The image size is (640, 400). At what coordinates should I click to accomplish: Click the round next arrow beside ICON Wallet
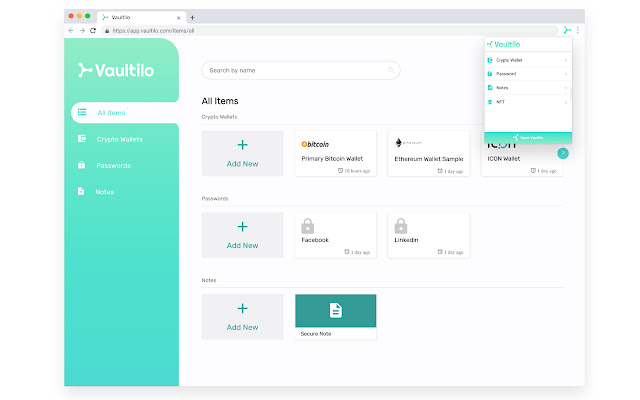(x=563, y=153)
